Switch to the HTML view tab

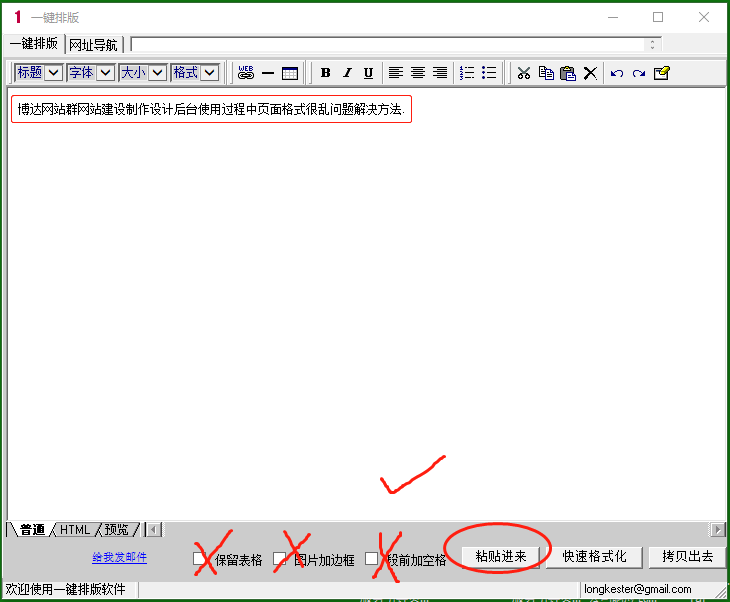[x=76, y=530]
